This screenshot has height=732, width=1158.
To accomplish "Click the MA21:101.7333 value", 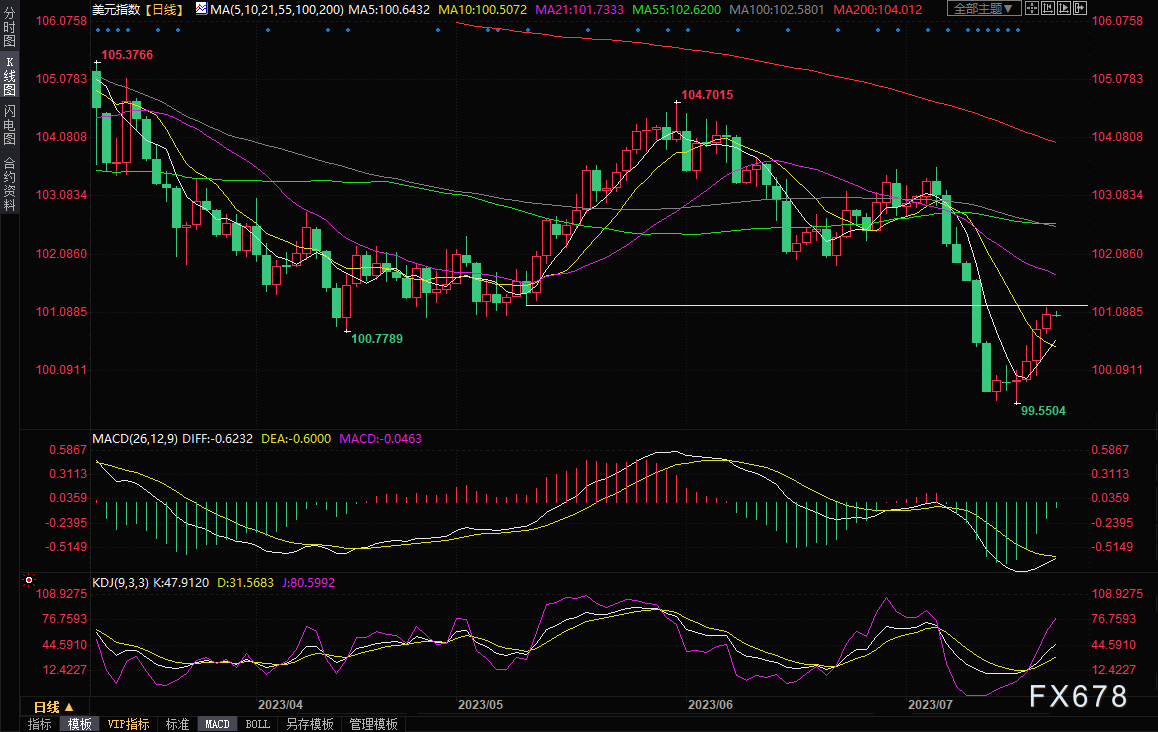I will pyautogui.click(x=579, y=10).
